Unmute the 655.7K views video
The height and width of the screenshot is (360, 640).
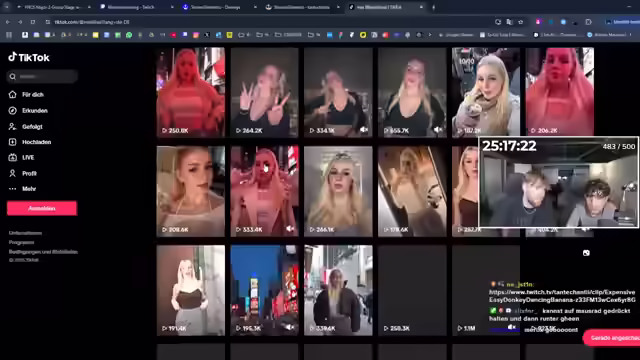click(438, 129)
